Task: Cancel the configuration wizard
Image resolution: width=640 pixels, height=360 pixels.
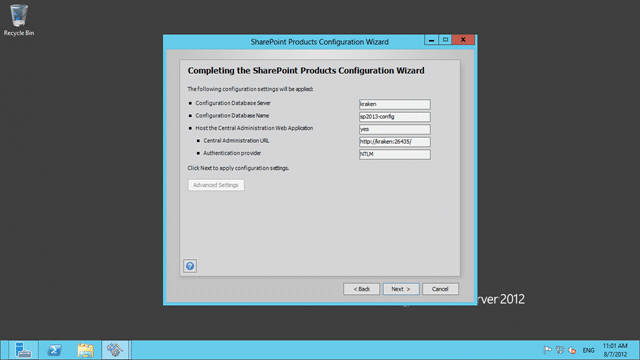Action: [440, 289]
